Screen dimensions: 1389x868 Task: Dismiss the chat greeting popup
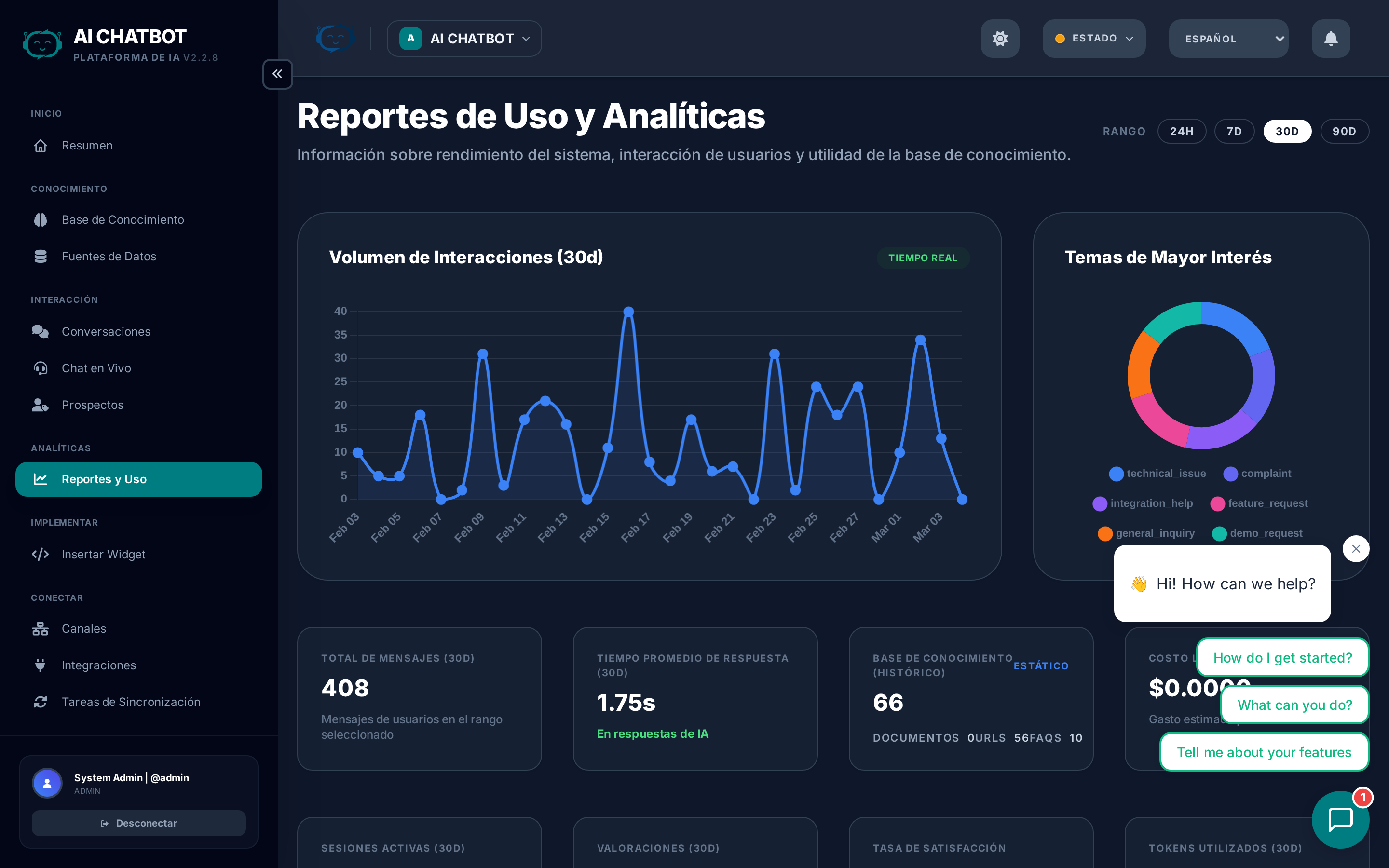pyautogui.click(x=1356, y=549)
